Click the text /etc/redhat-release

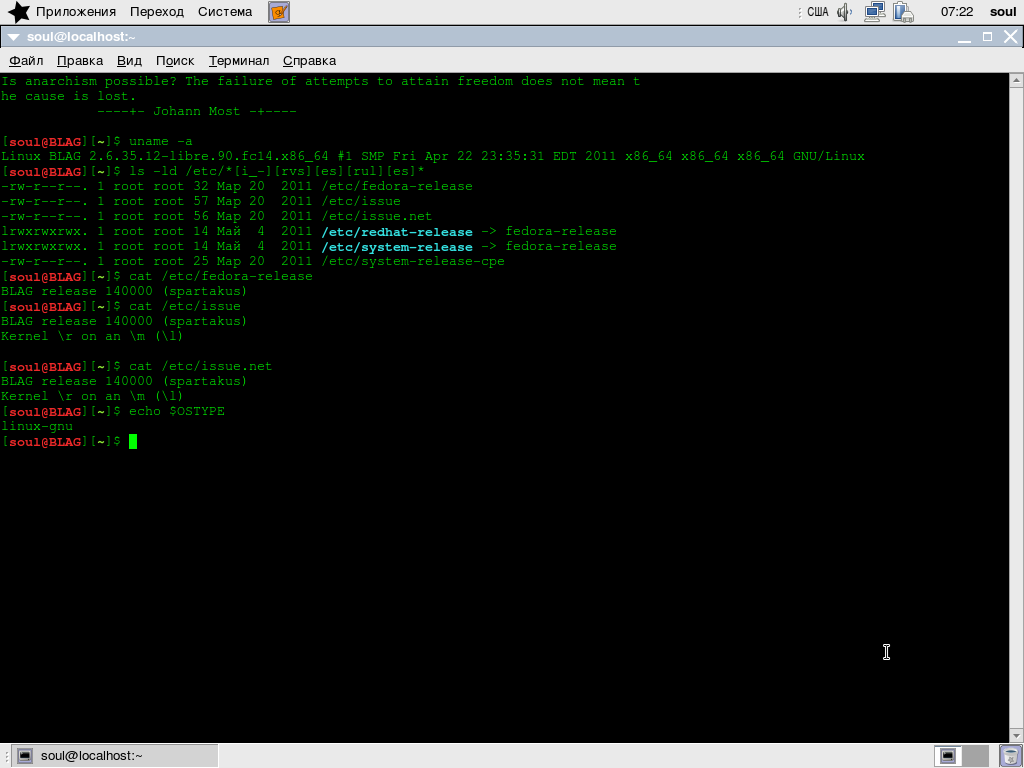397,232
